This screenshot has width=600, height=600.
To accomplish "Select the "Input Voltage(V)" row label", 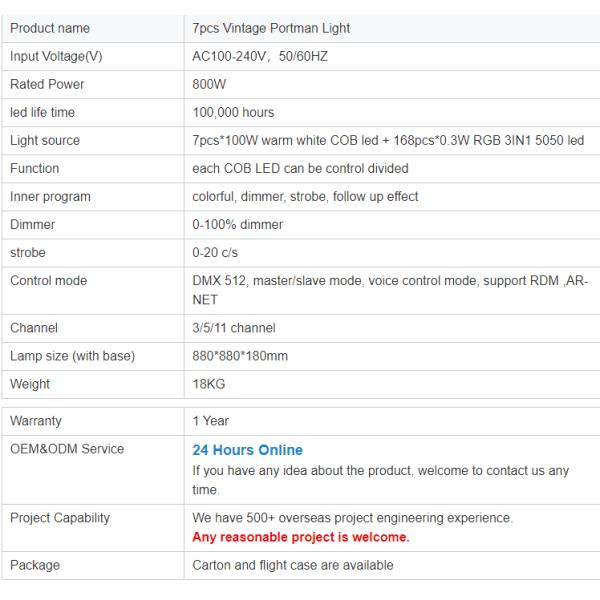I will click(x=56, y=56).
